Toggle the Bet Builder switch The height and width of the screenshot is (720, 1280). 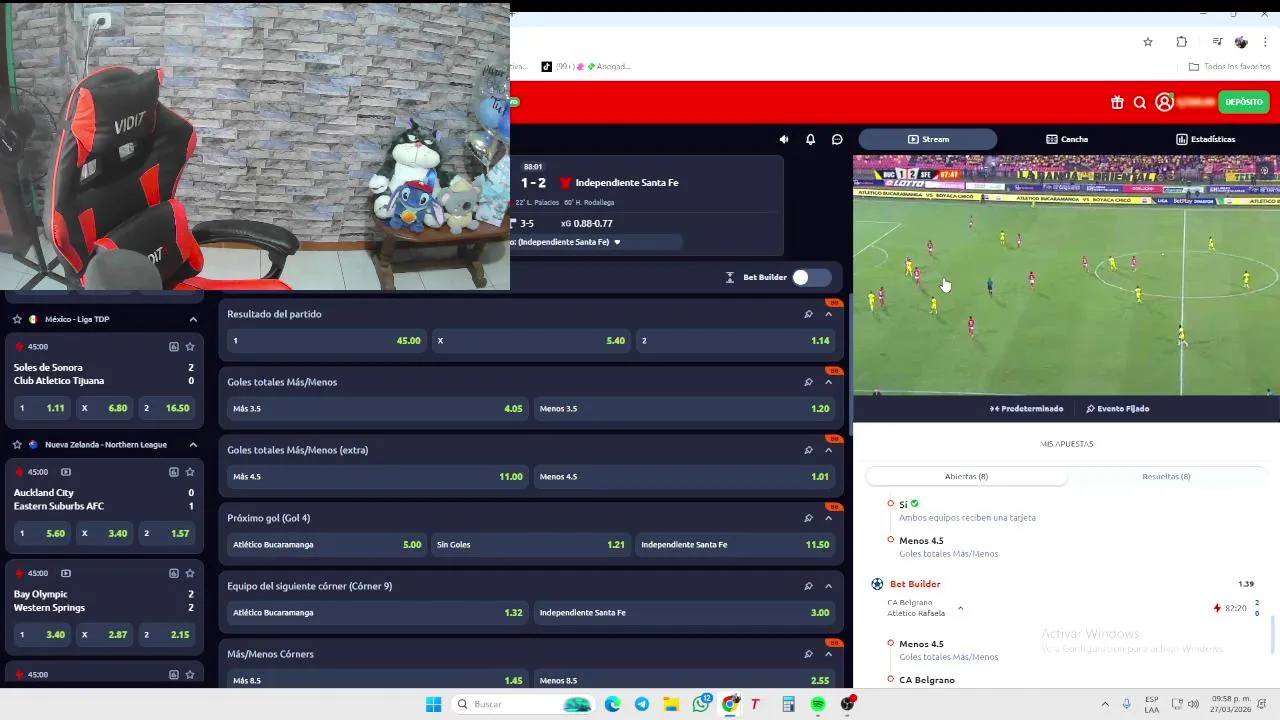click(811, 277)
